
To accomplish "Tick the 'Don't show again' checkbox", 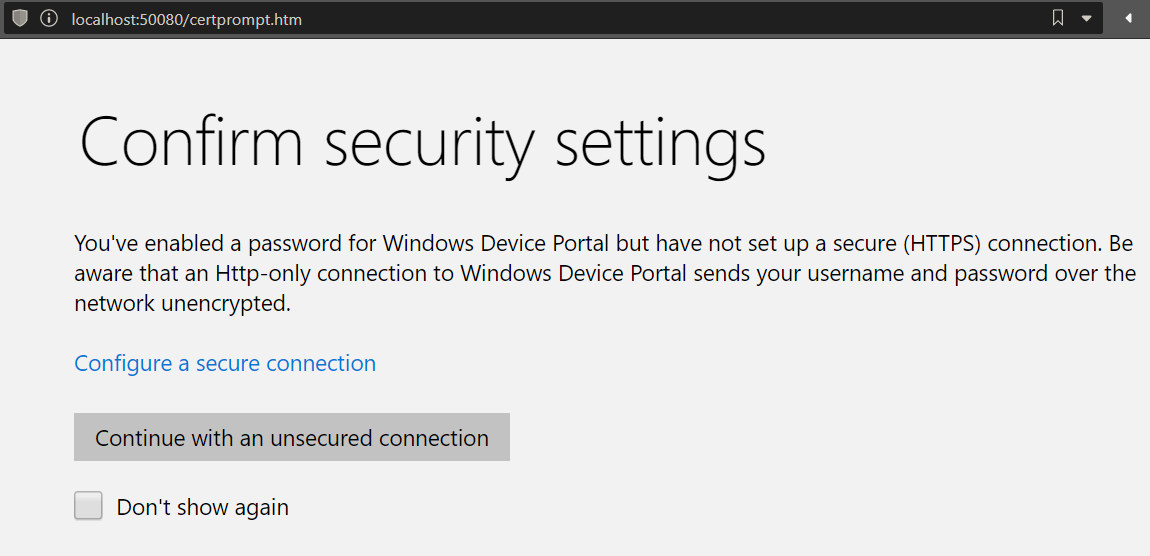I will click(89, 506).
